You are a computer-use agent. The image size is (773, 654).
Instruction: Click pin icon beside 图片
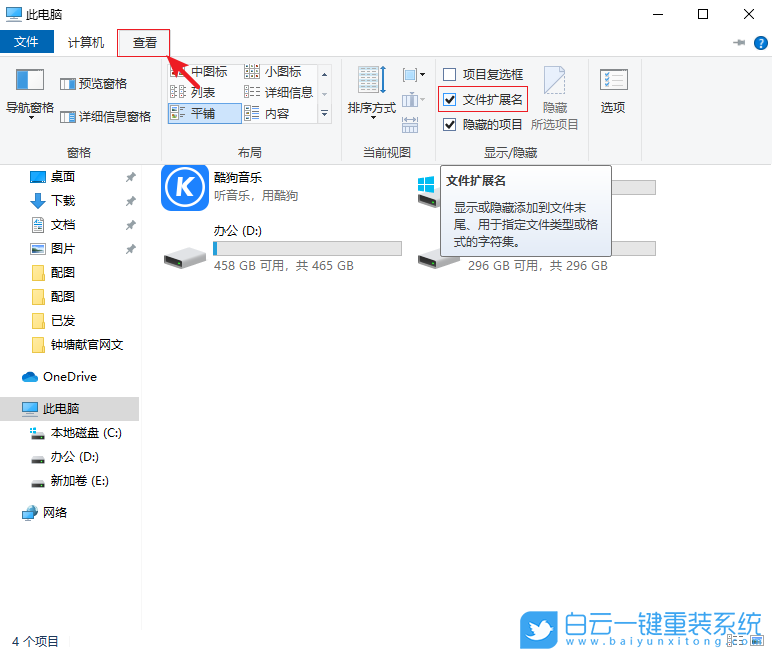[x=131, y=249]
